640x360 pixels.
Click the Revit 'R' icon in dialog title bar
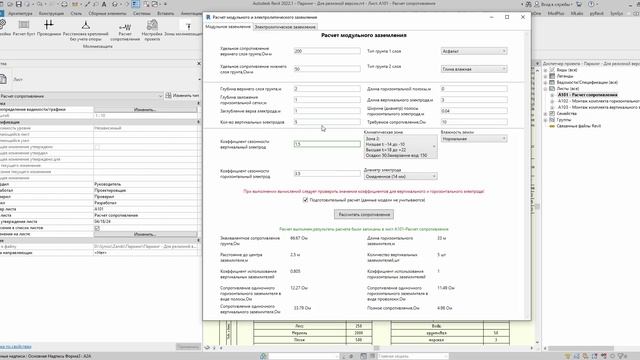click(208, 17)
